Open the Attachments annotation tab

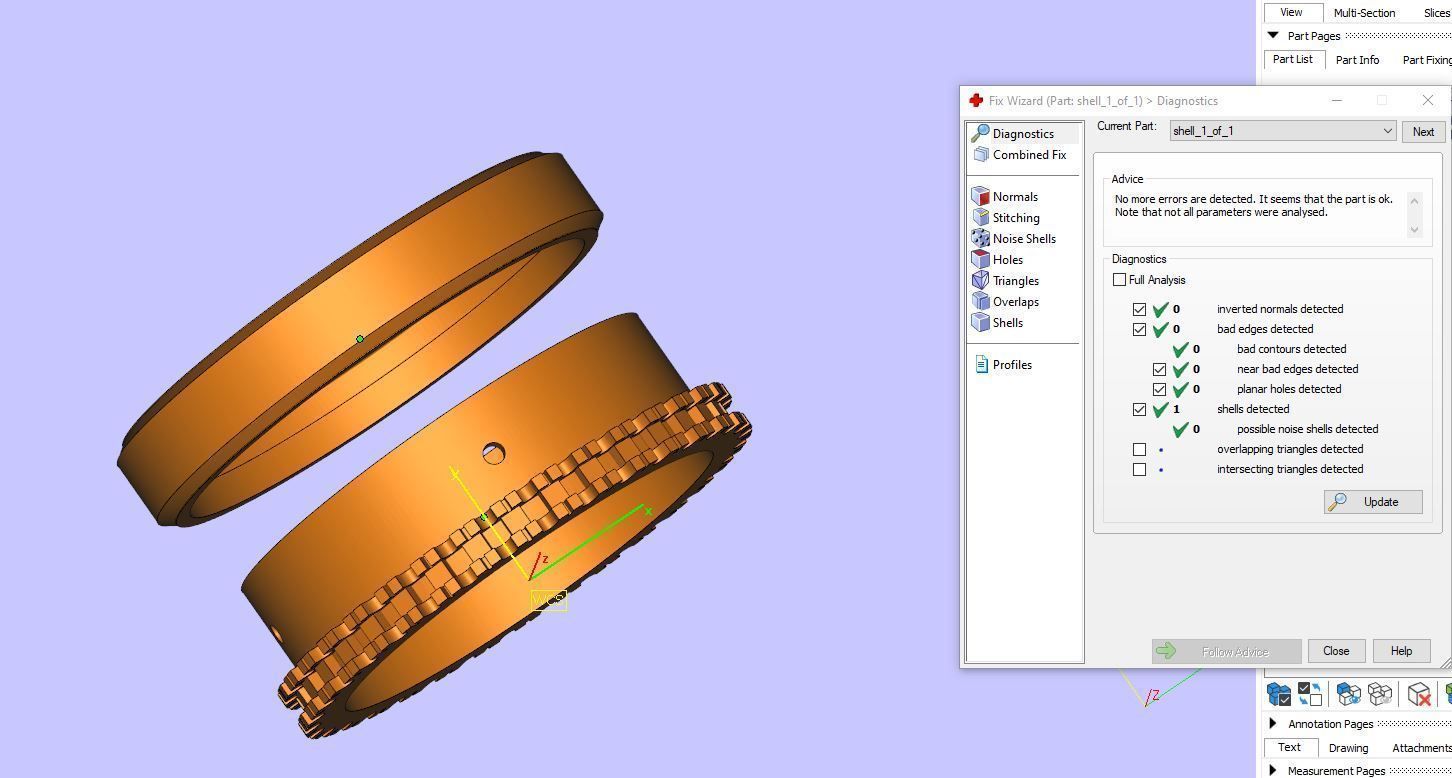point(1421,748)
